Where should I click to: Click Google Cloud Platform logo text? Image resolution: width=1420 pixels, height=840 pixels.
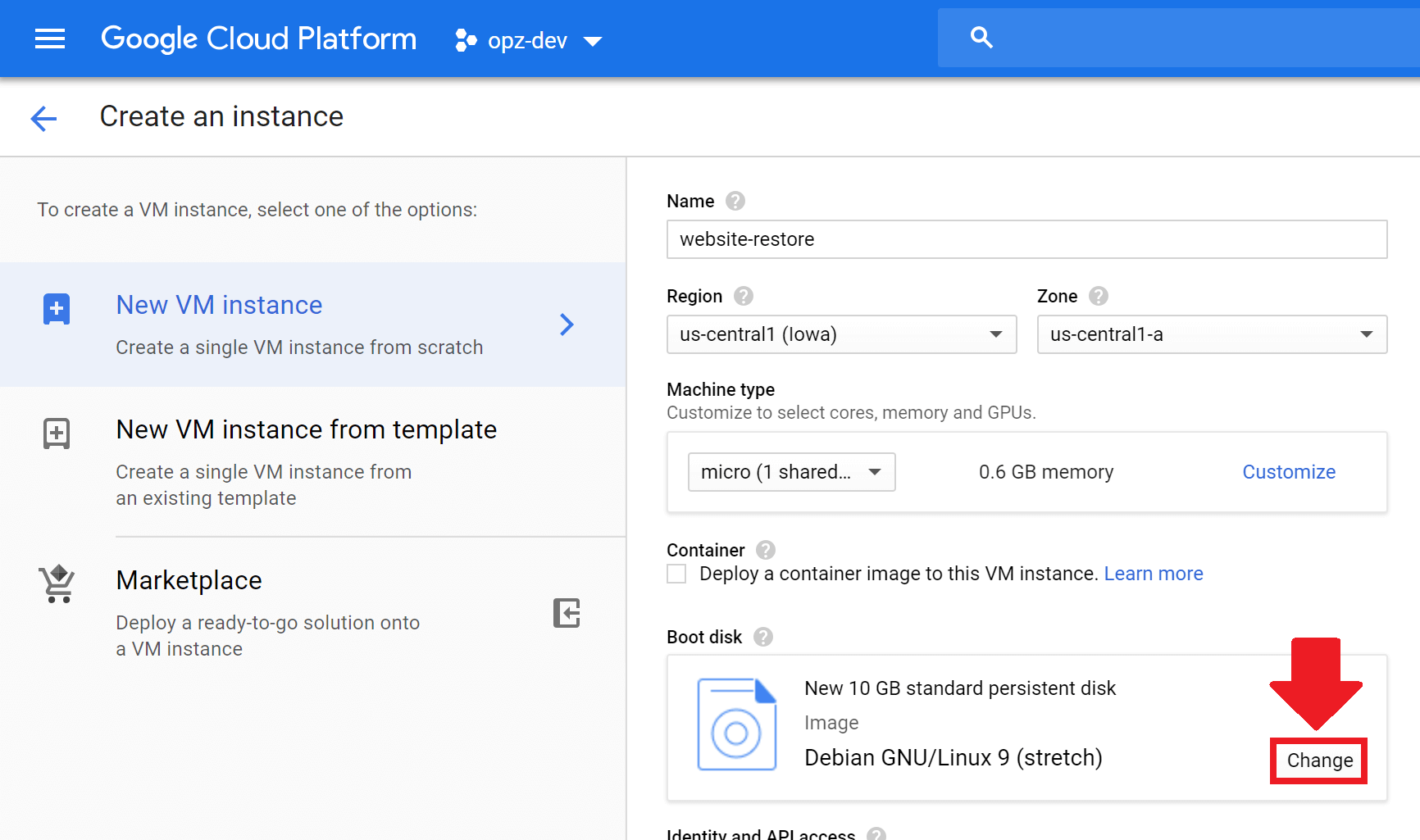258,39
